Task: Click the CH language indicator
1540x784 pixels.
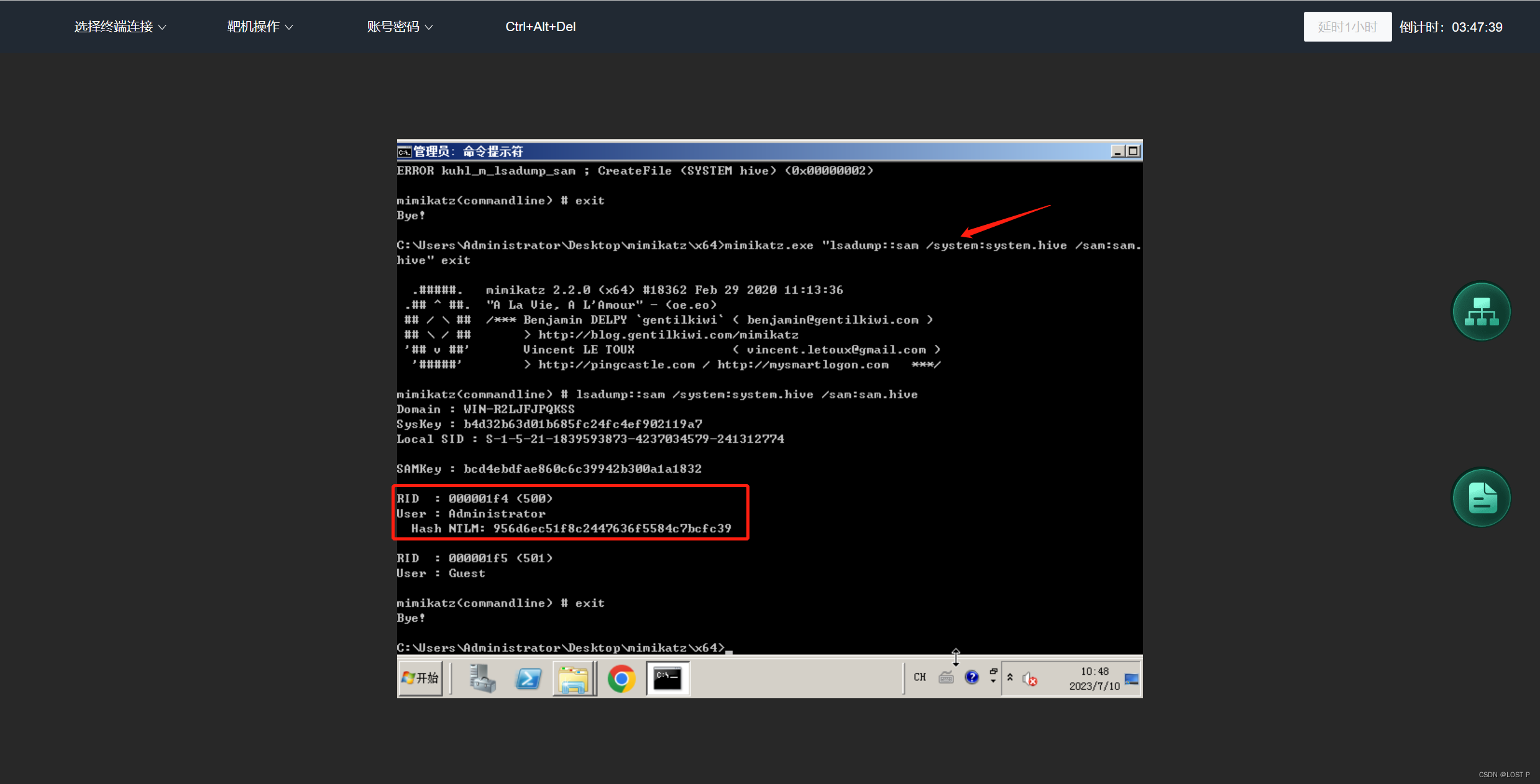Action: click(x=920, y=677)
